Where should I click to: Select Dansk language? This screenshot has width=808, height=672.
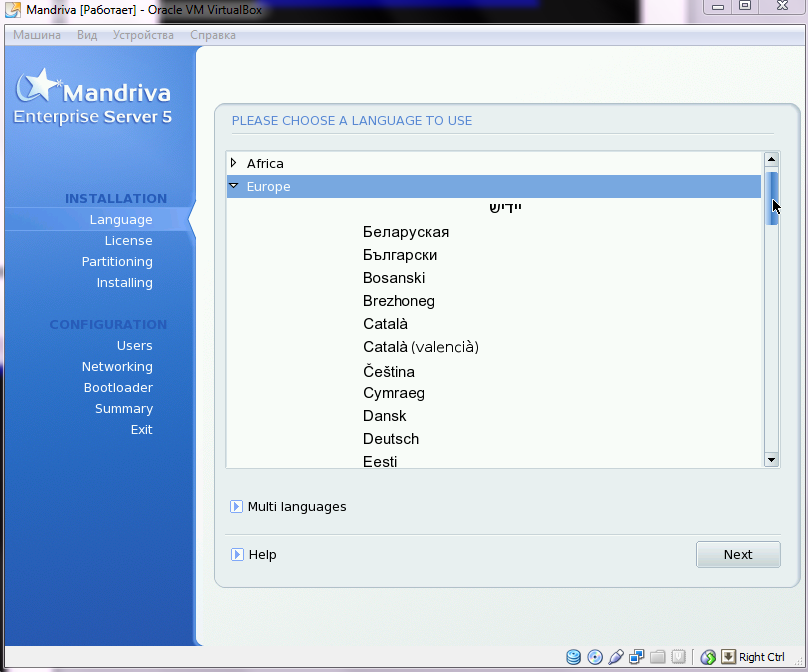coord(384,416)
